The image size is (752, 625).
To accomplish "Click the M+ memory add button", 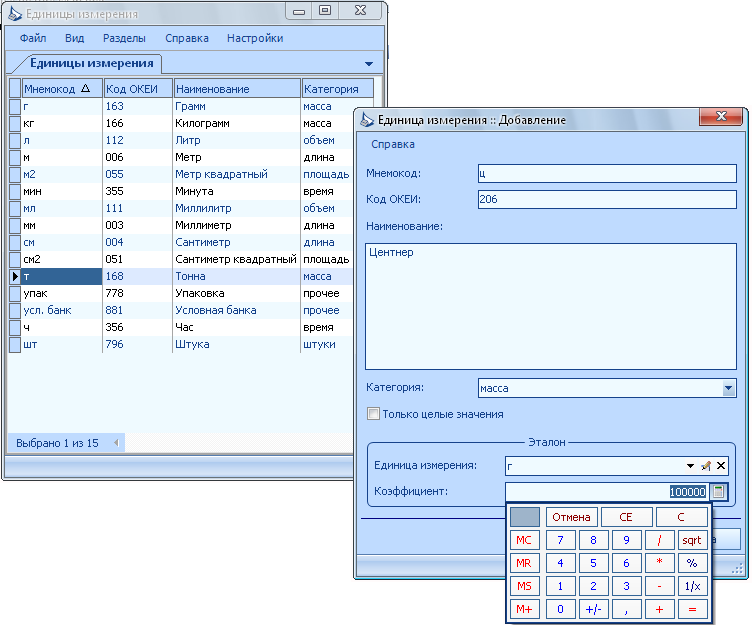I will coord(524,609).
